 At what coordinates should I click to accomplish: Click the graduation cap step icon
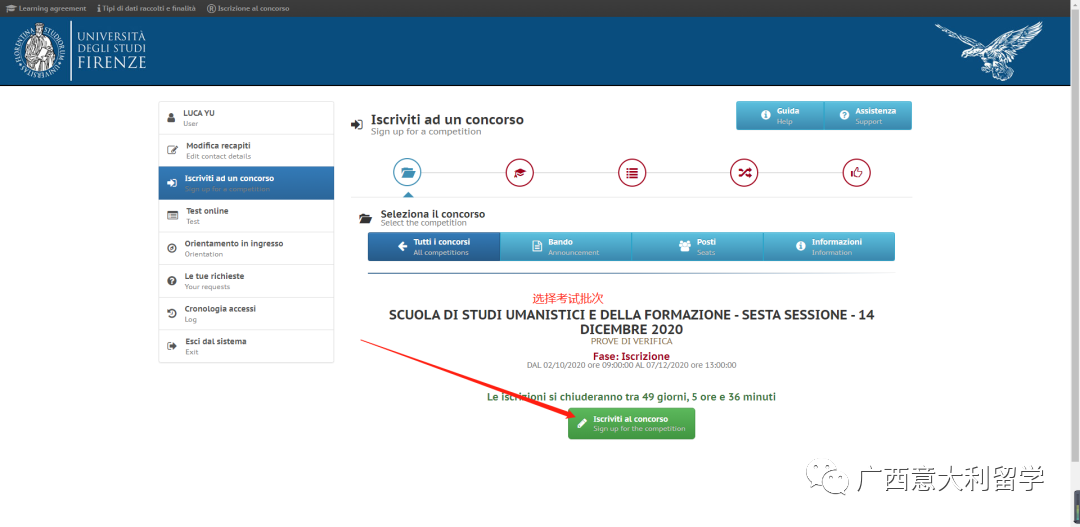(519, 173)
